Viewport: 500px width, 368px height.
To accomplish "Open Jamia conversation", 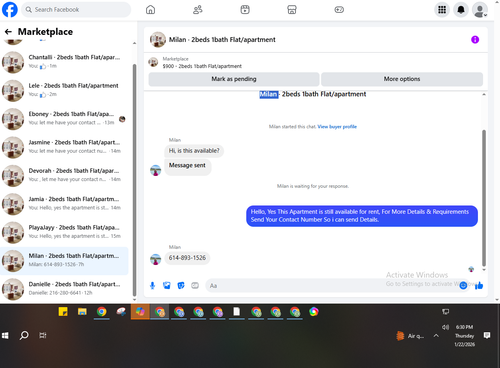I will (x=64, y=203).
